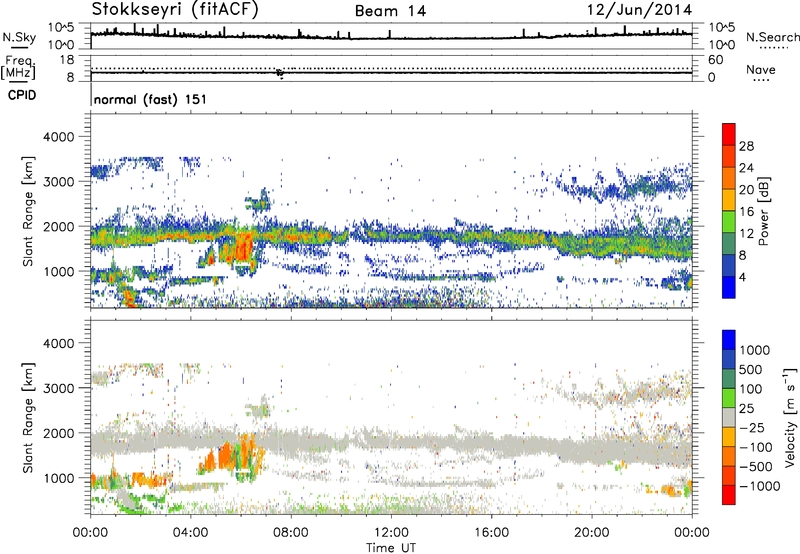Click the "Stokkseyri (fitACF)" plot title
Viewport: 800px width, 554px height.
175,9
